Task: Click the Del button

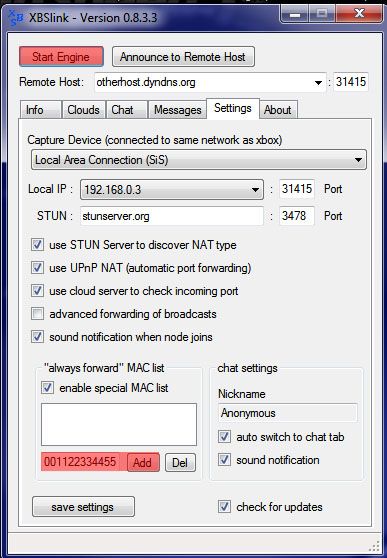Action: pos(181,463)
